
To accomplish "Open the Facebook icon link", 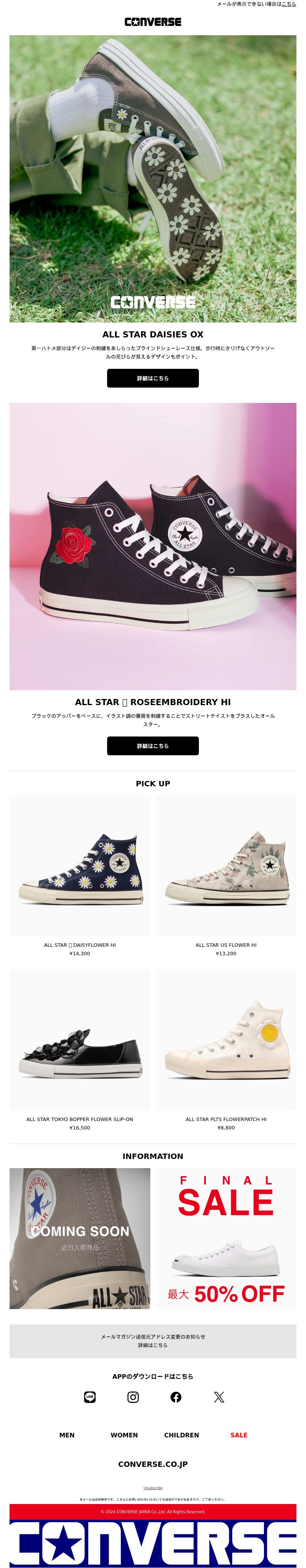I will click(x=176, y=1397).
